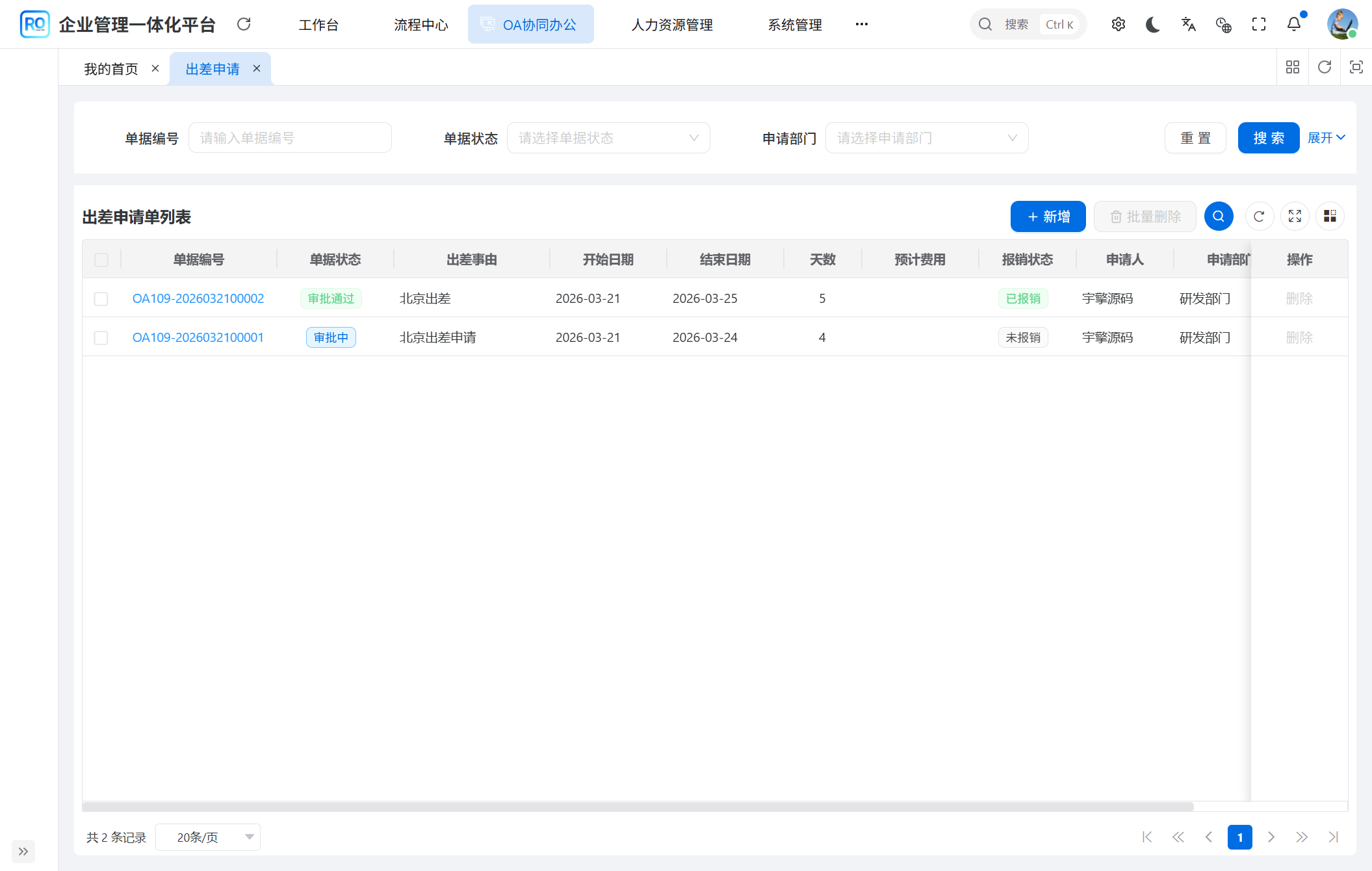Click the settings gear icon

tap(1118, 24)
